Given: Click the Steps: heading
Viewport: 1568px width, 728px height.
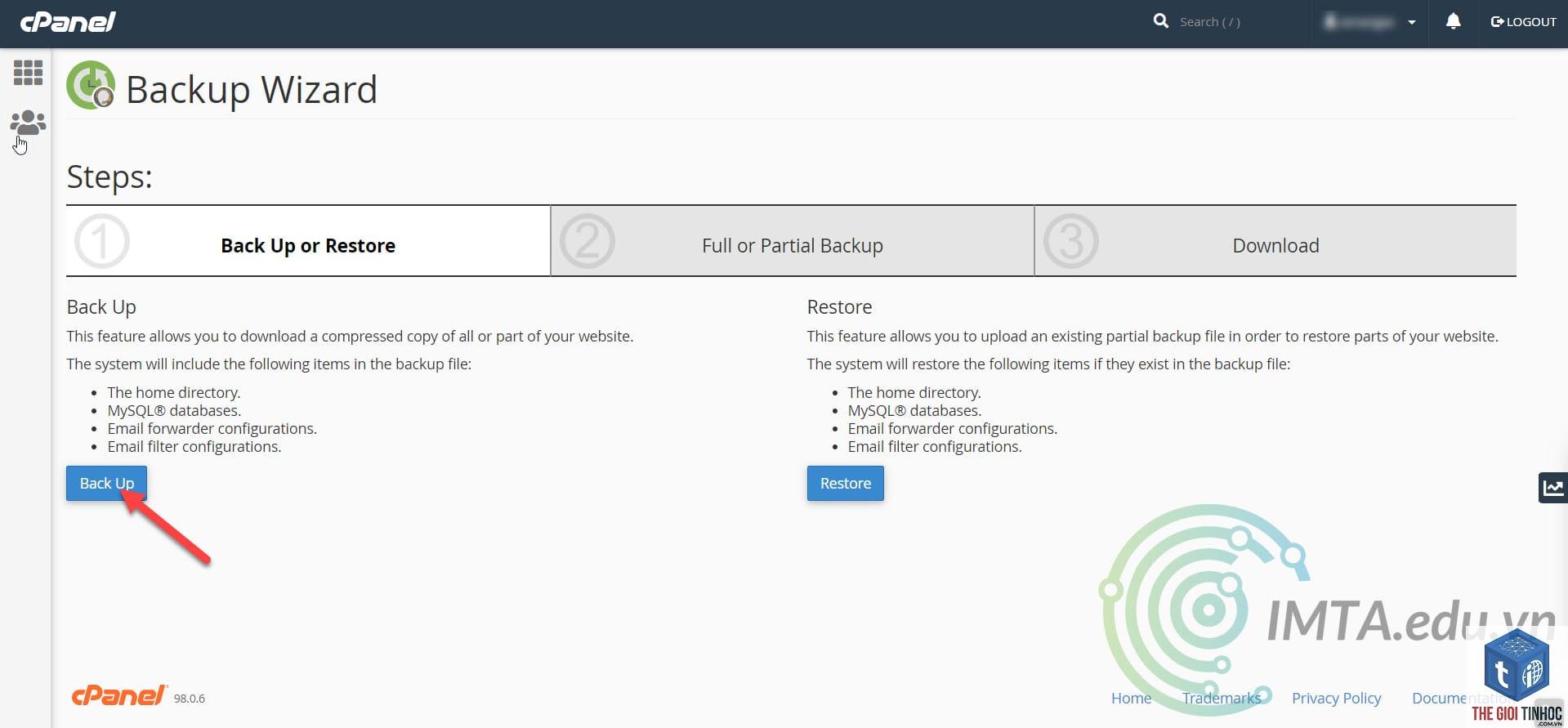Looking at the screenshot, I should (109, 176).
